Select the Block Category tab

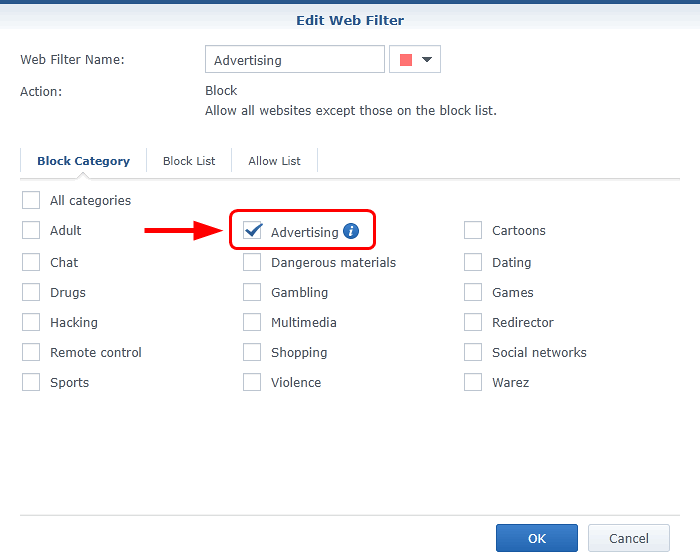pos(83,161)
